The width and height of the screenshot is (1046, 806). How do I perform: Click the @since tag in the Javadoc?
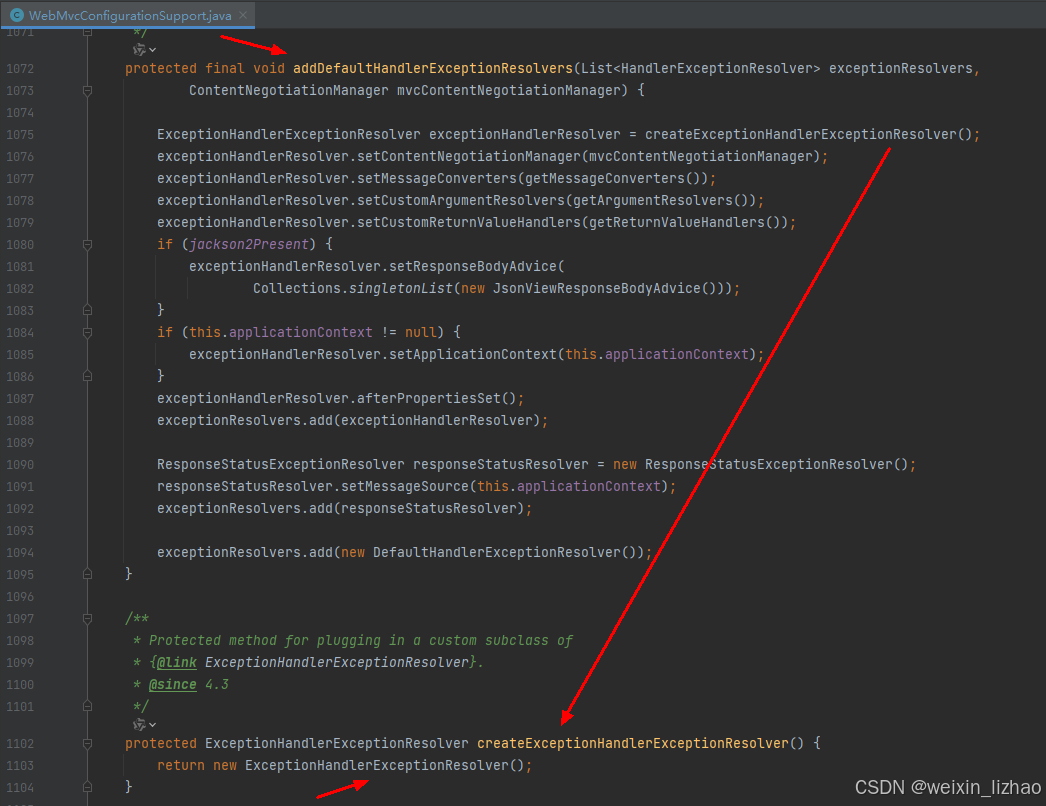click(x=173, y=684)
